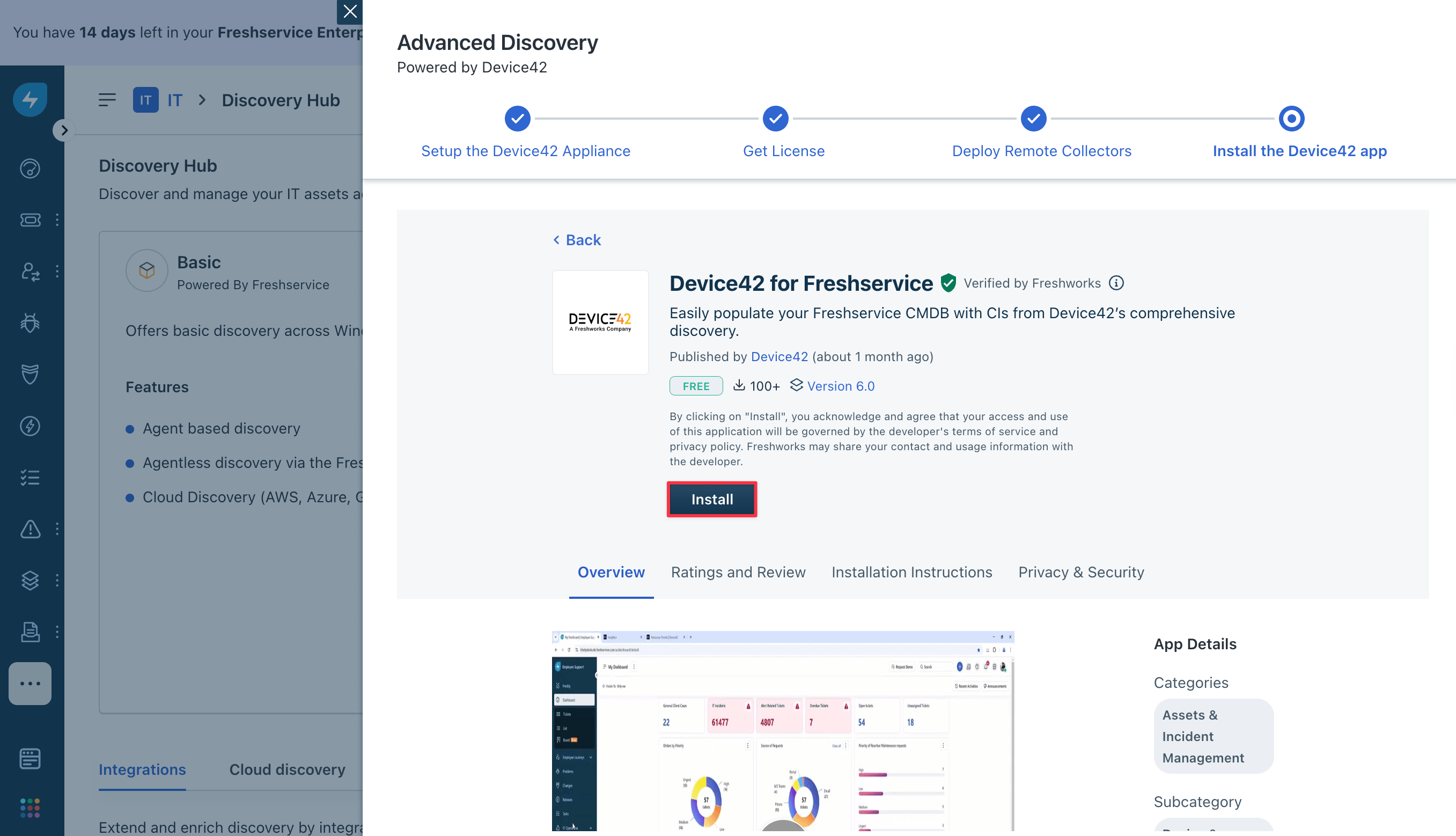Open the kebab menu next to the tickets icon
Image resolution: width=1456 pixels, height=836 pixels.
click(57, 220)
